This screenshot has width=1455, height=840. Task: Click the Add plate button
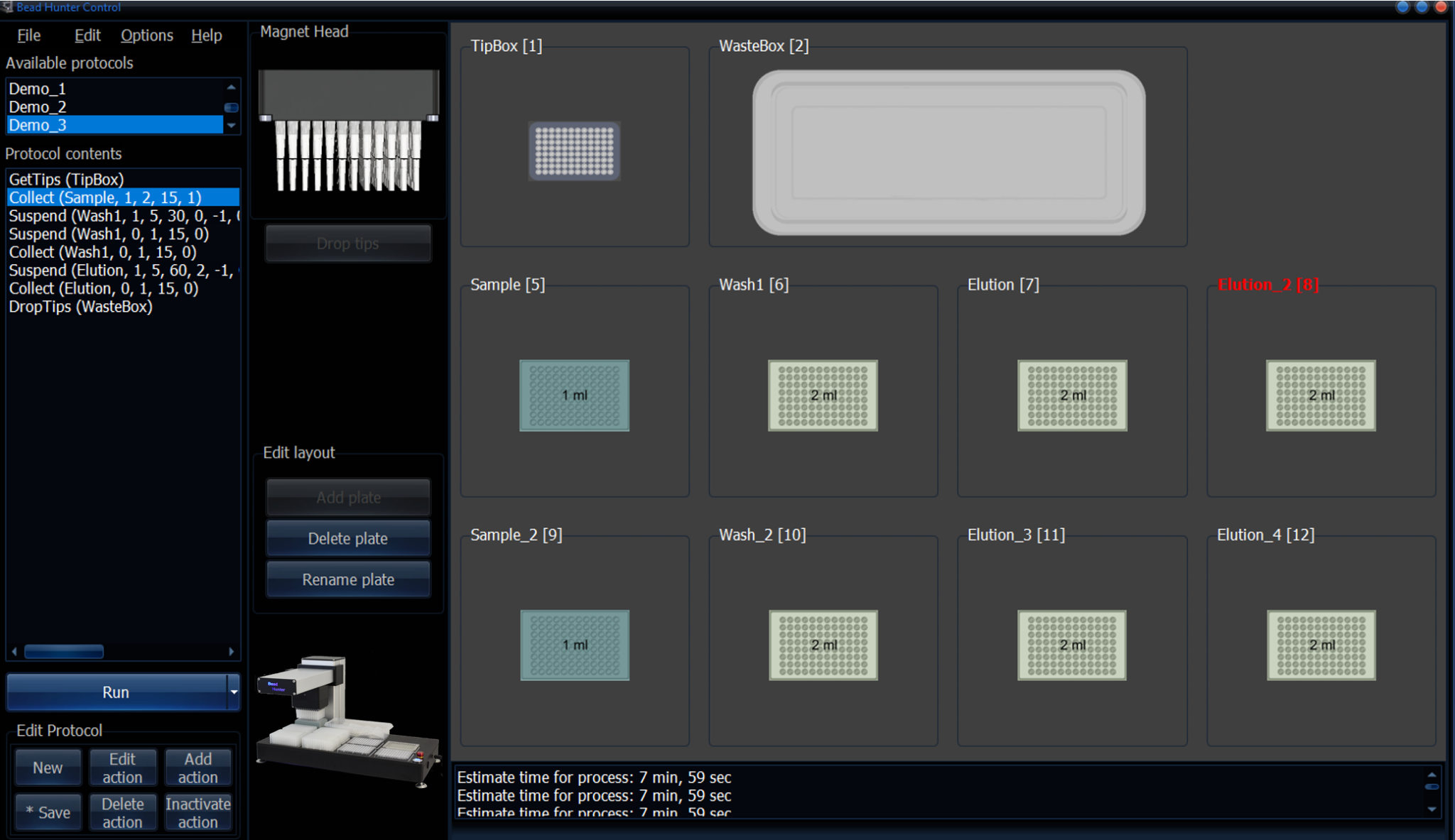click(x=347, y=497)
